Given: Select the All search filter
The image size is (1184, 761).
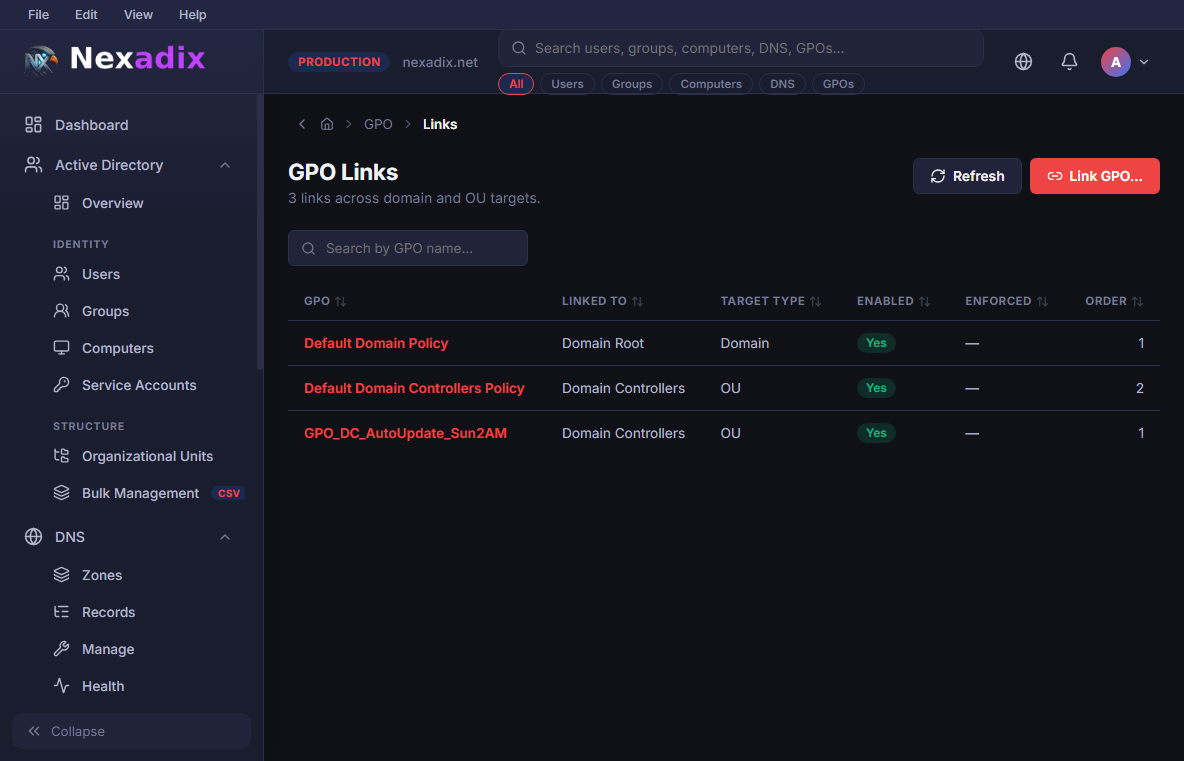Looking at the screenshot, I should [x=516, y=84].
